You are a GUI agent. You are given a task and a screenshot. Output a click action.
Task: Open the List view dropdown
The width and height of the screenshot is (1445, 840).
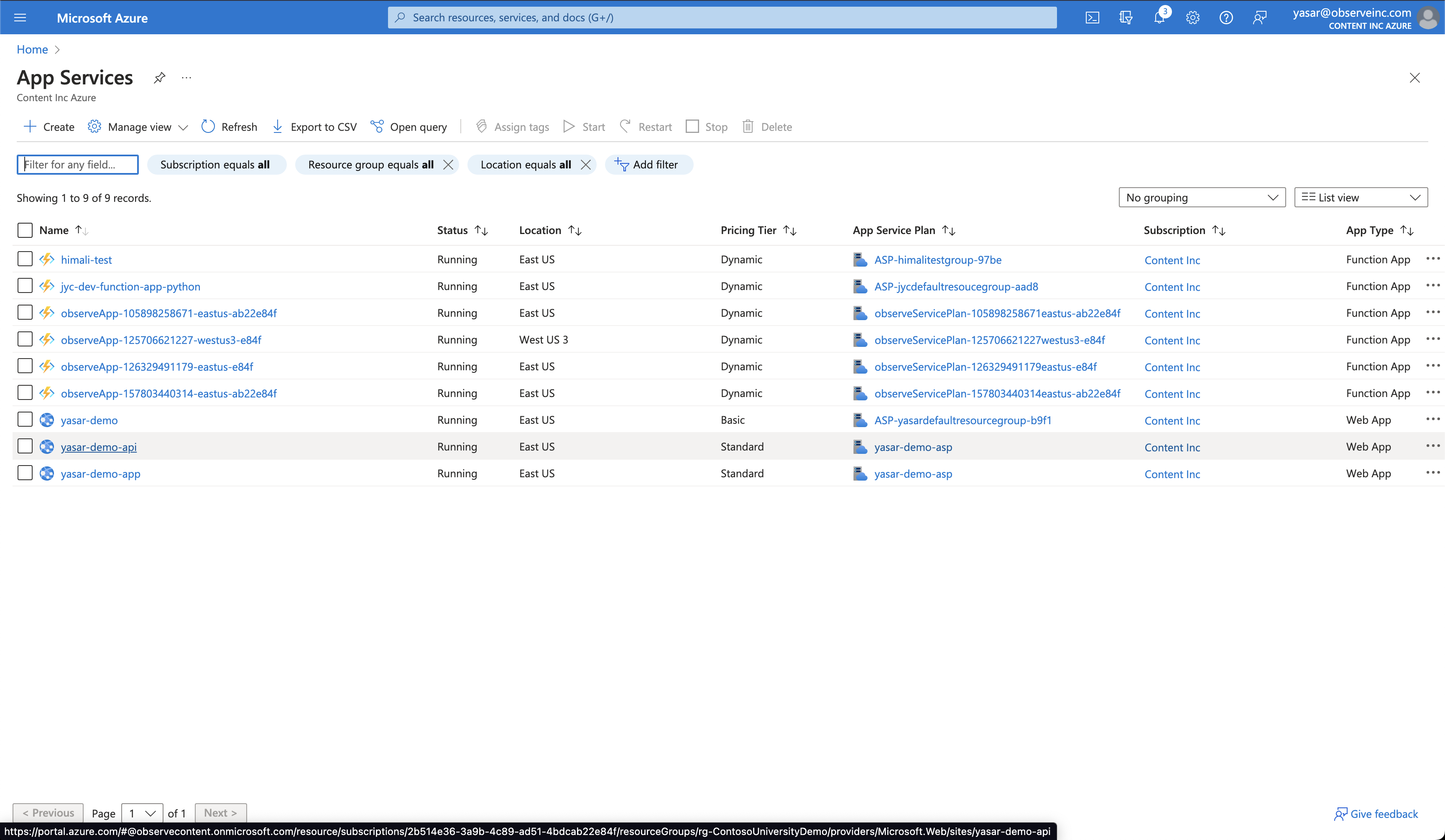coord(1360,198)
